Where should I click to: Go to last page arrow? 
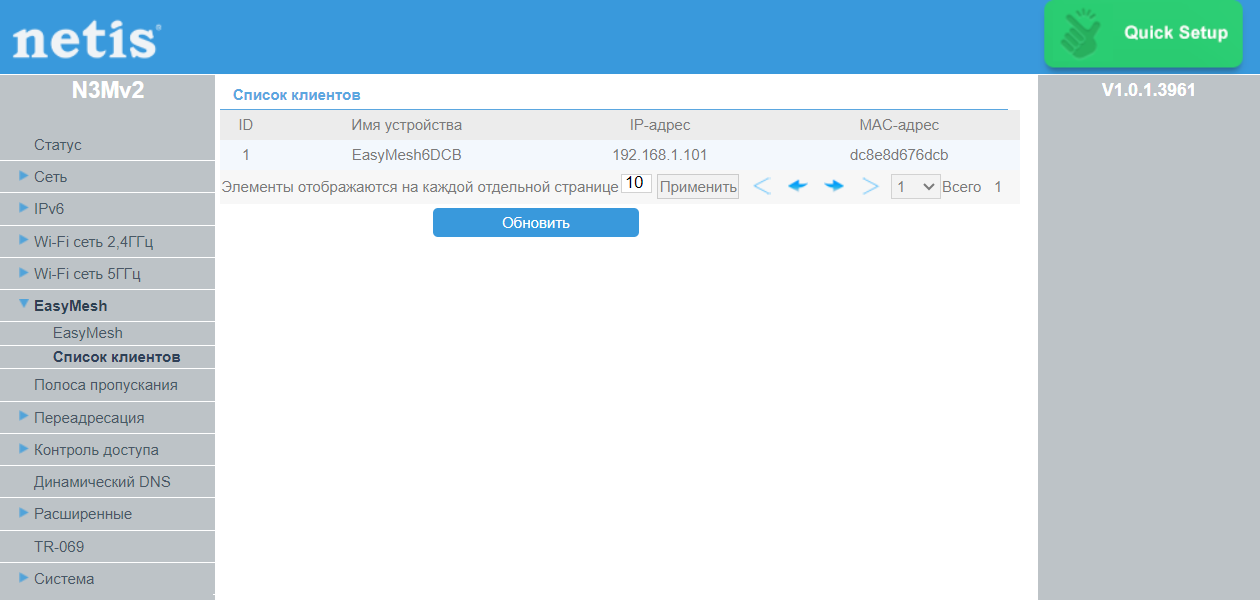pos(870,186)
